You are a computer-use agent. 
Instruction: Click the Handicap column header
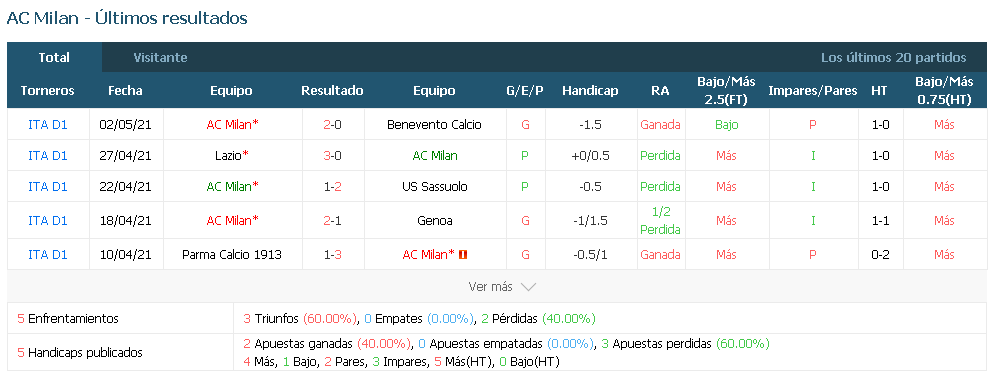click(590, 90)
